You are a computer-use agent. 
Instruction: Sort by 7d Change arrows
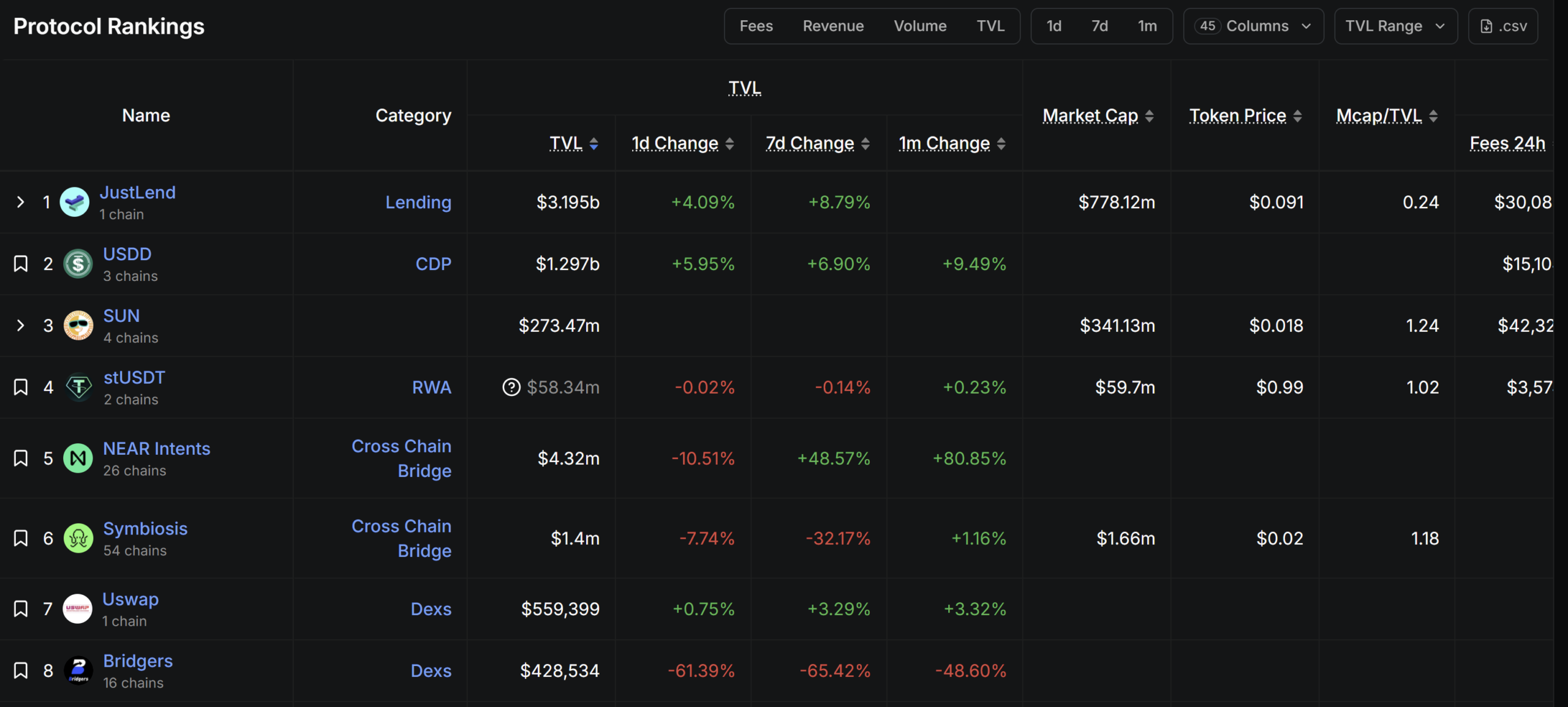[865, 144]
